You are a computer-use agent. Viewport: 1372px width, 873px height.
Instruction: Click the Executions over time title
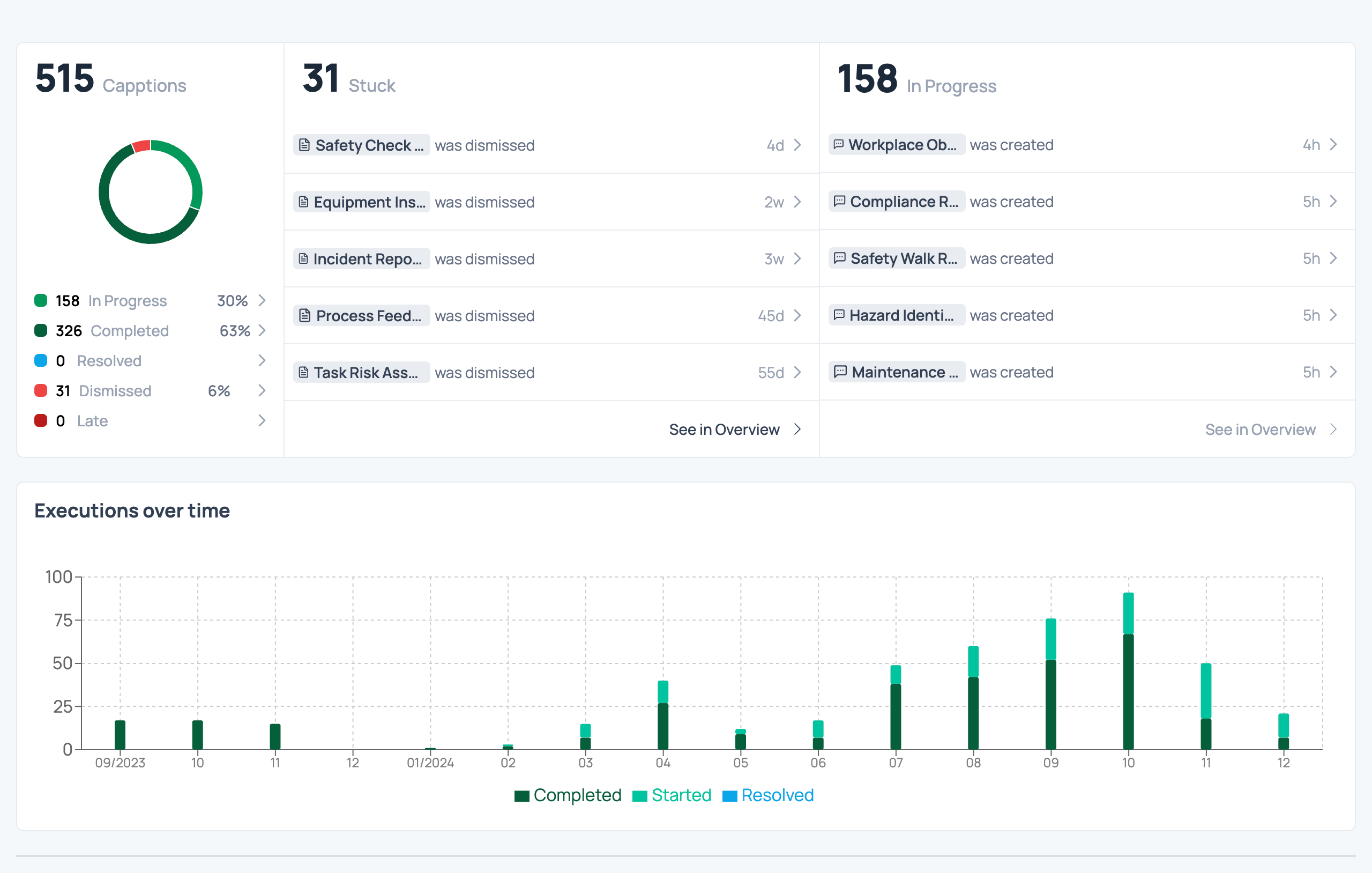pyautogui.click(x=132, y=511)
